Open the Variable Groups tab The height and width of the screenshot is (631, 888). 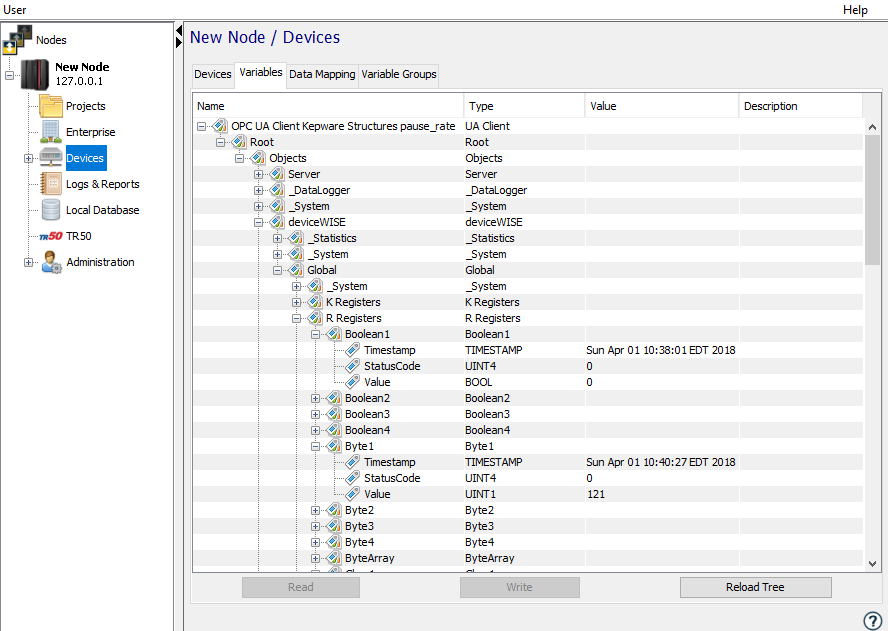click(x=401, y=74)
